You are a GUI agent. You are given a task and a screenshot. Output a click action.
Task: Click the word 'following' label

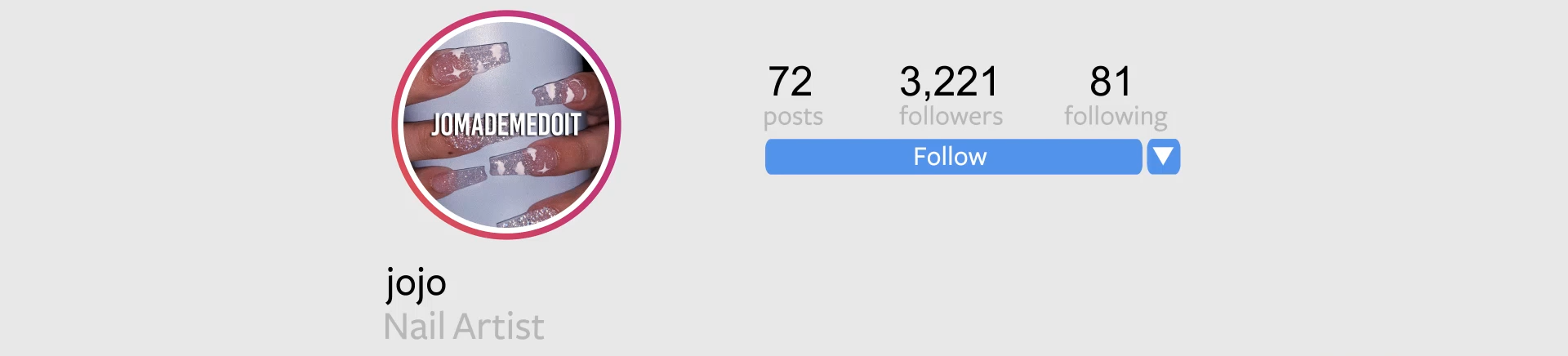coord(1116,117)
